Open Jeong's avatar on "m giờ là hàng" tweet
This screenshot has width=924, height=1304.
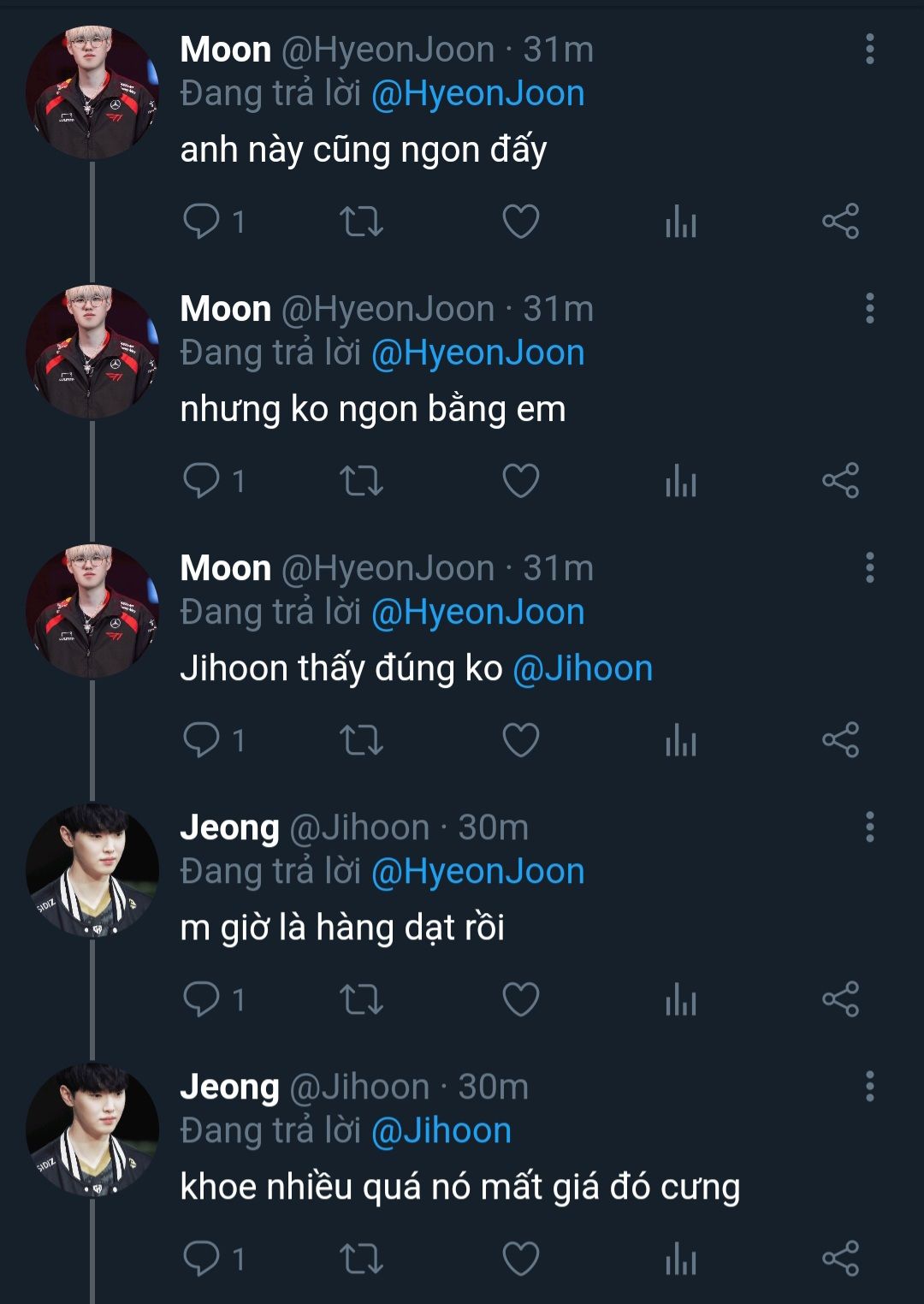pyautogui.click(x=92, y=870)
